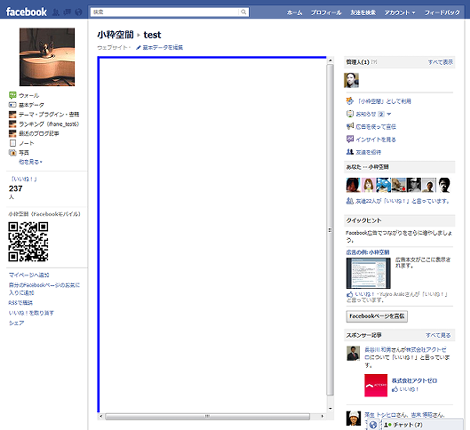Click the facebook logo

pyautogui.click(x=26, y=12)
